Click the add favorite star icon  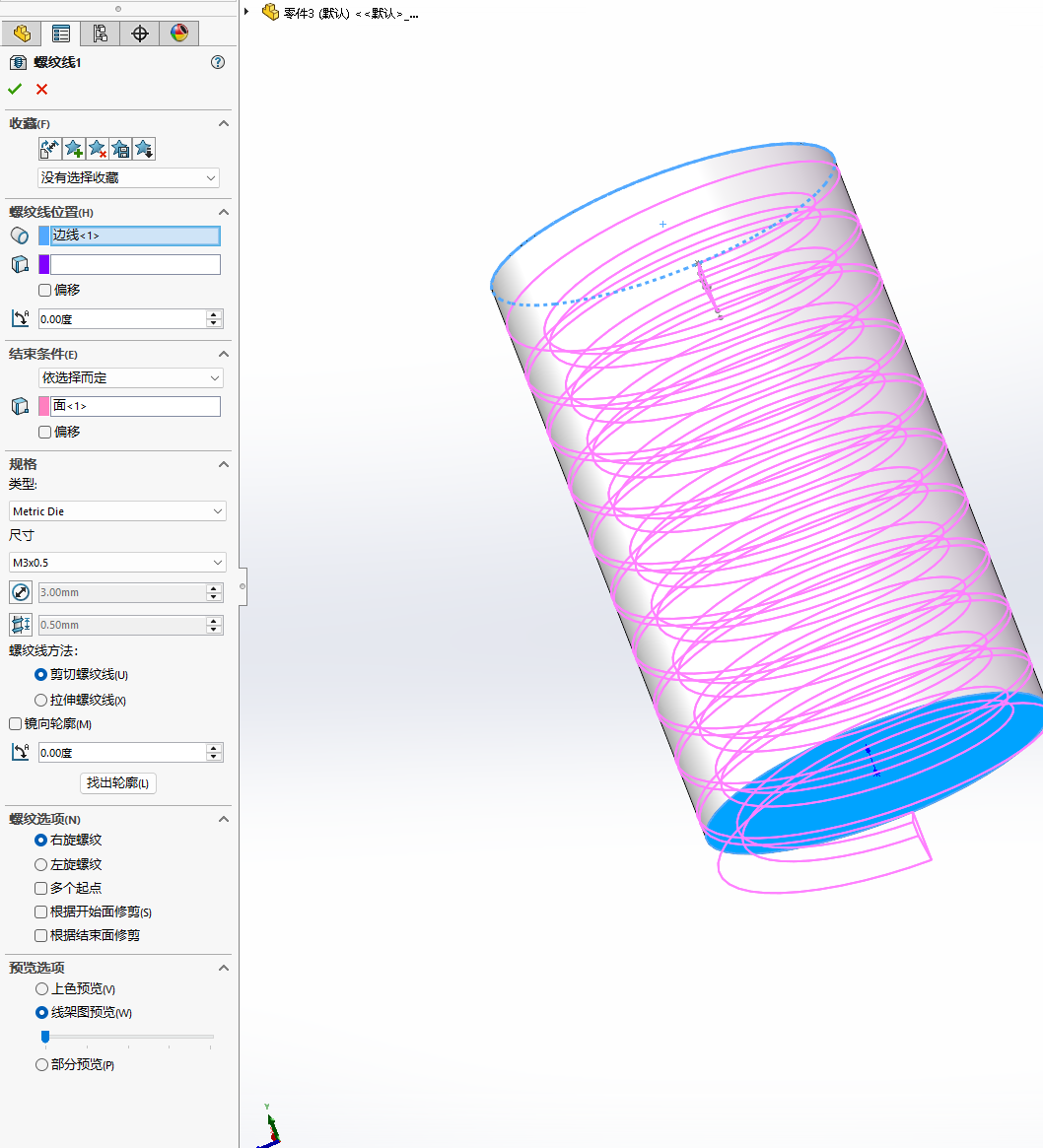[74, 149]
